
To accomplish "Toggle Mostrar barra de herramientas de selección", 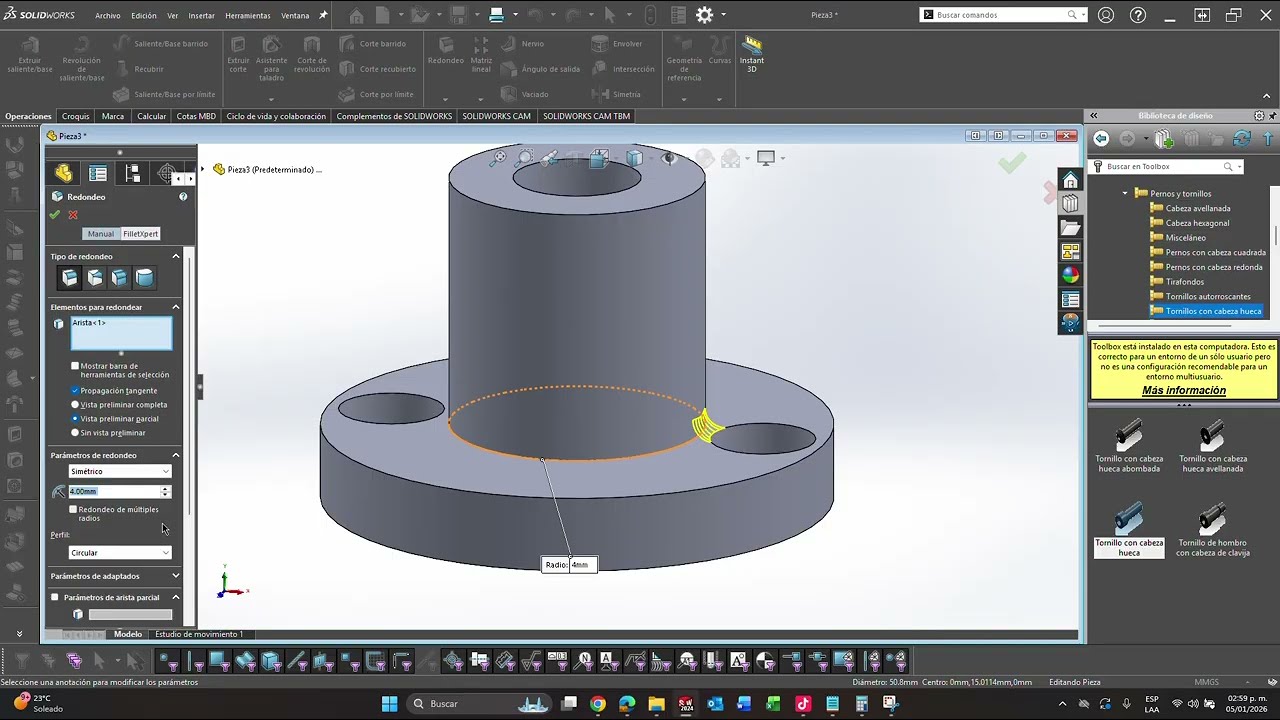I will point(75,366).
